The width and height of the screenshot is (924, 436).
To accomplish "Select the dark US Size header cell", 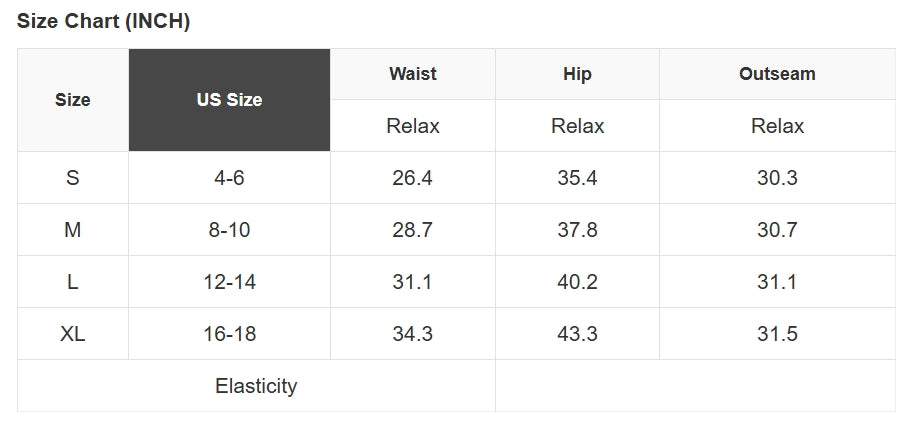I will point(229,100).
